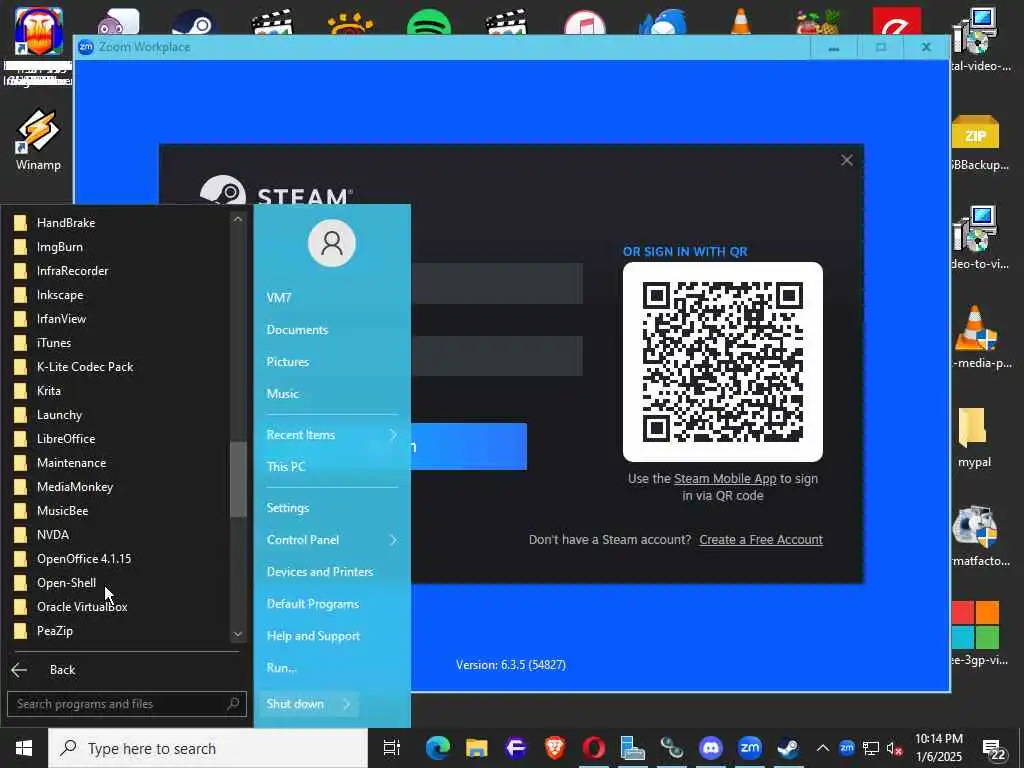The height and width of the screenshot is (768, 1024).
Task: Open the mypal folder on desktop
Action: (x=974, y=438)
